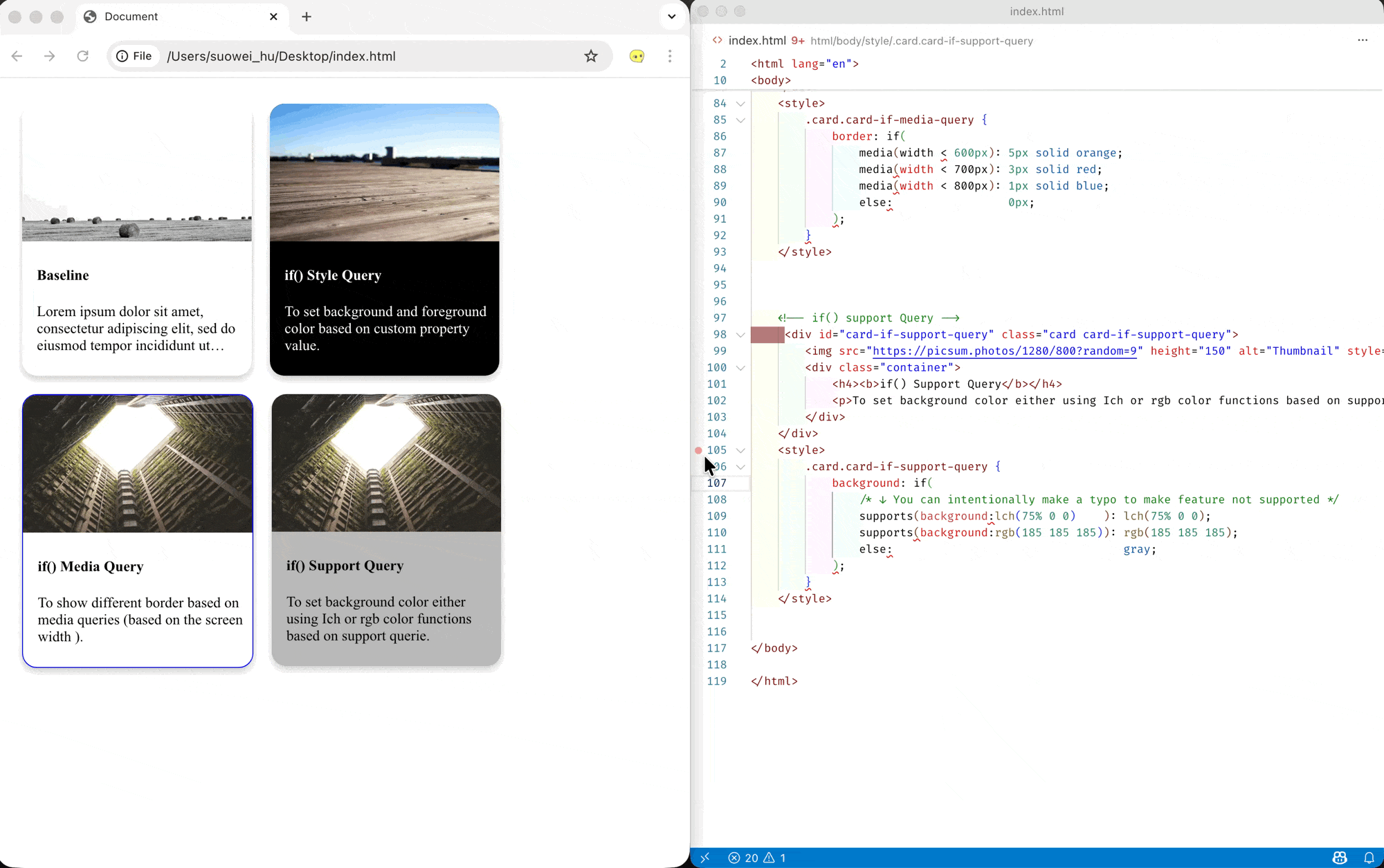This screenshot has height=868, width=1384.
Task: Open the notifications bell in status bar
Action: tap(1369, 858)
